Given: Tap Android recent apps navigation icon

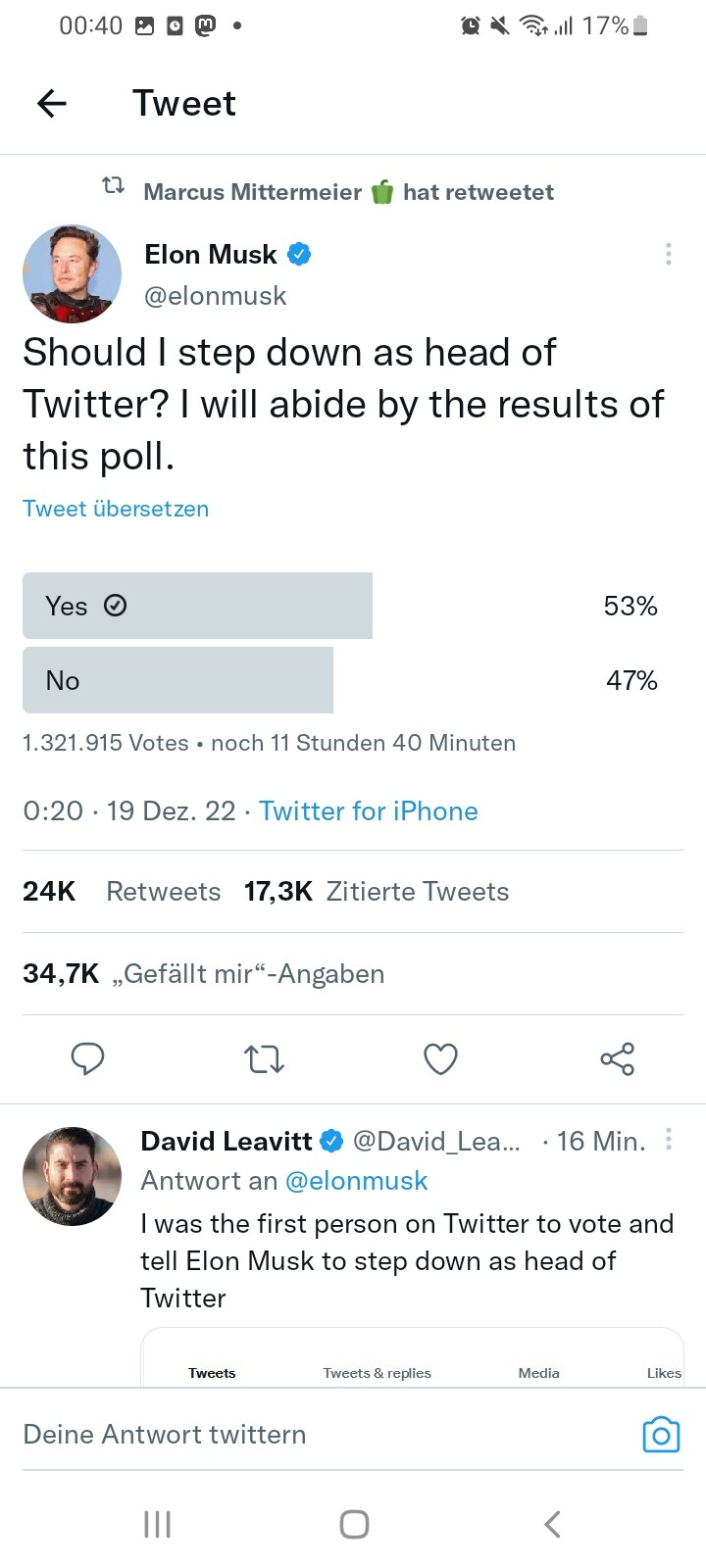Looking at the screenshot, I should (x=157, y=1524).
